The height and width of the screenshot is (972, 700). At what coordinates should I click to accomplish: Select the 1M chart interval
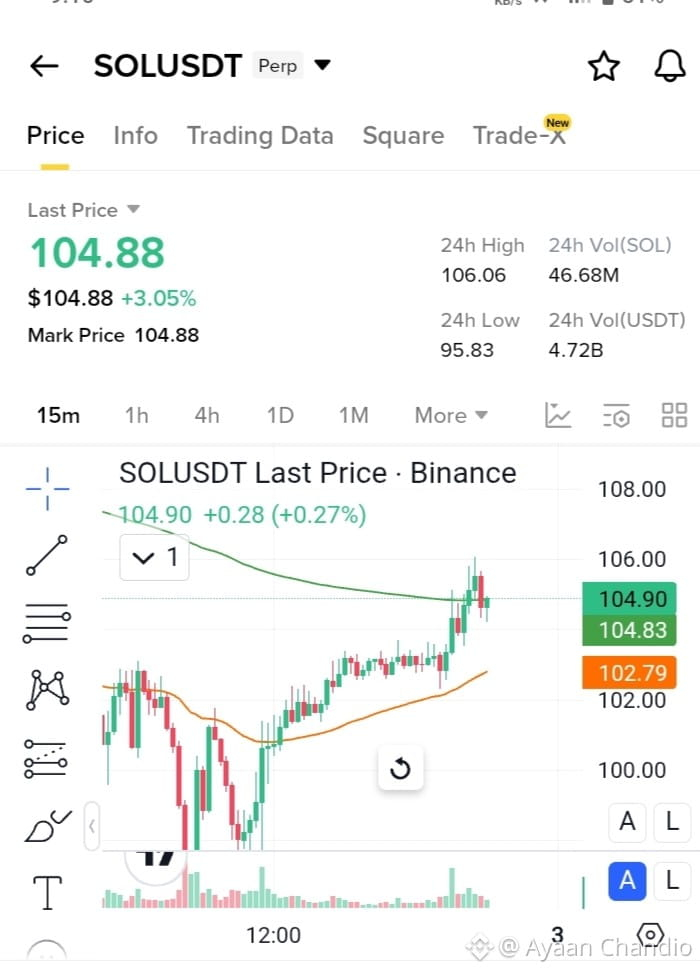(x=353, y=415)
